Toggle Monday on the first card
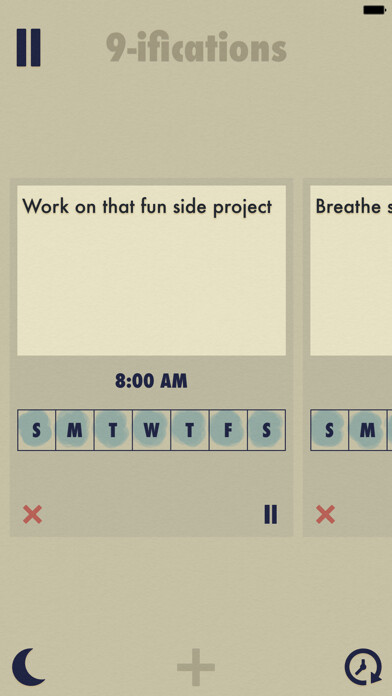 pos(75,430)
